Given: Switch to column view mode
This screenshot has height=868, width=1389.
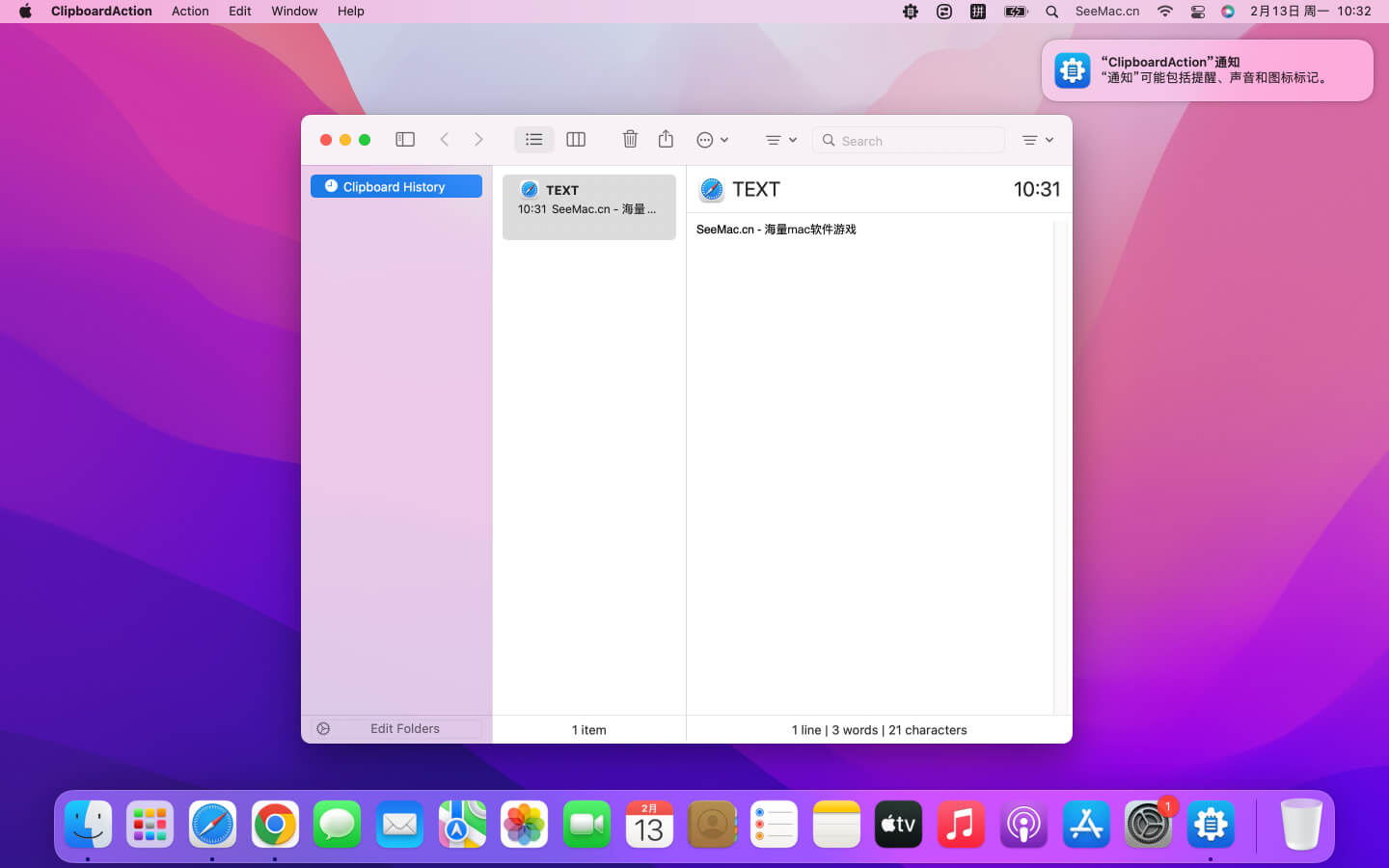Looking at the screenshot, I should click(x=576, y=140).
